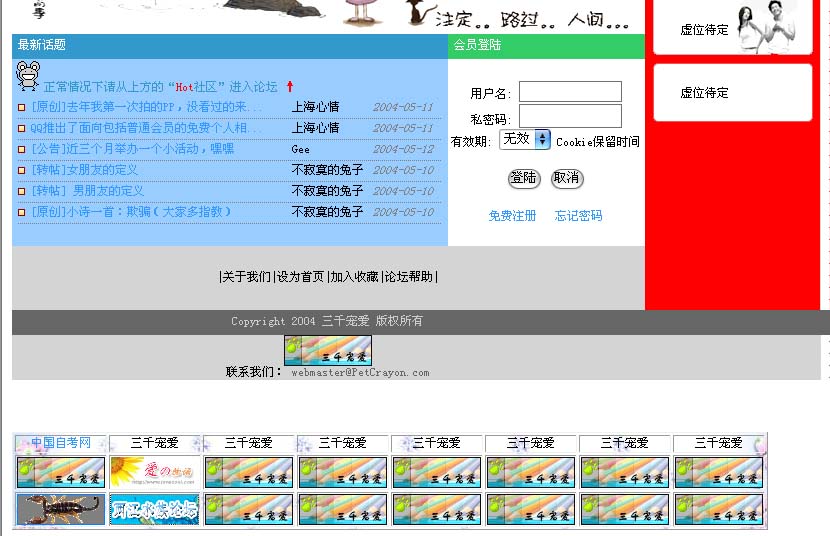Screen dimensions: 830x536
Task: Select 论坛帮助 in the footer menu
Action: click(x=409, y=277)
